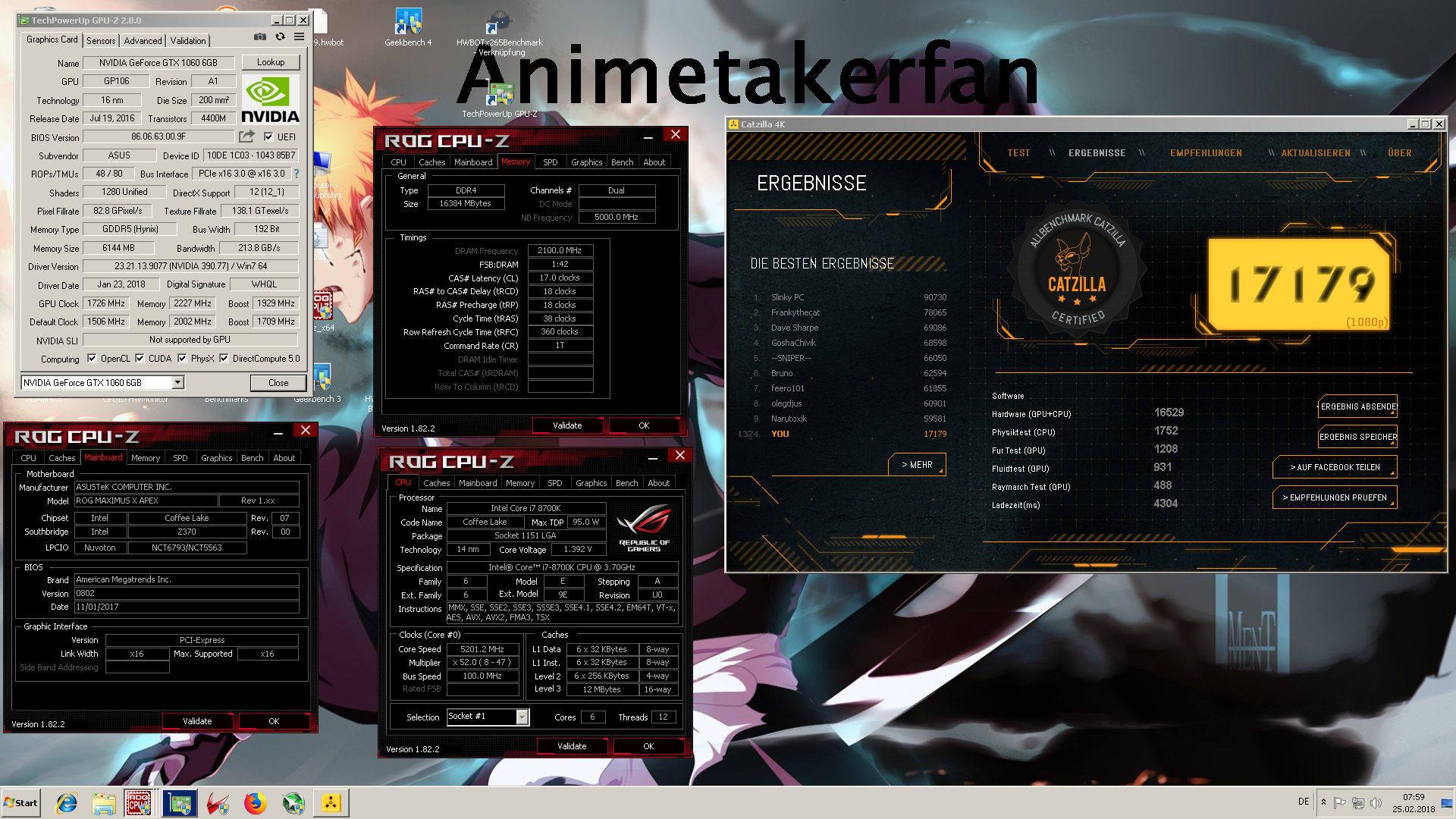Click the BIOS export share icon

click(x=246, y=136)
